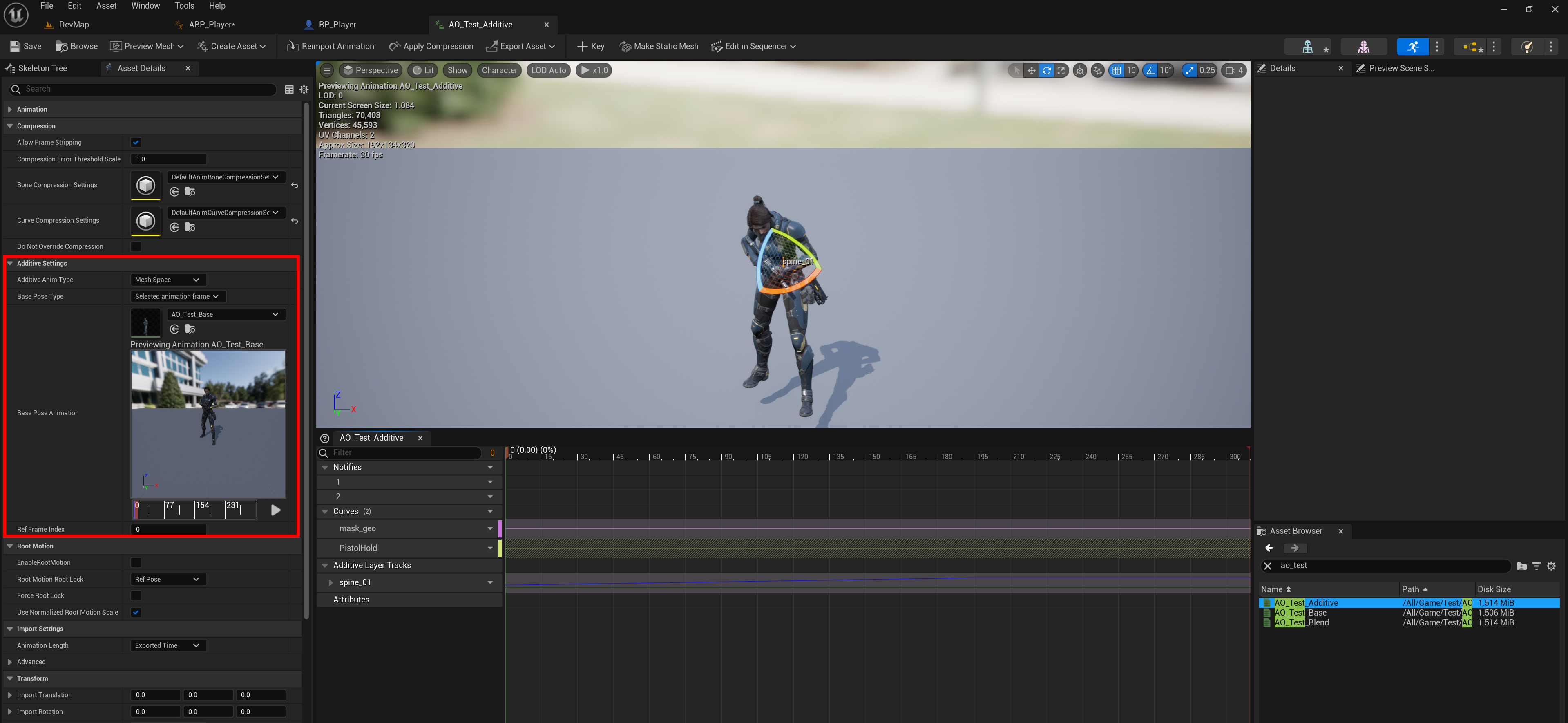Viewport: 1568px width, 723px height.
Task: Open the details panel settings gear
Action: coord(304,90)
